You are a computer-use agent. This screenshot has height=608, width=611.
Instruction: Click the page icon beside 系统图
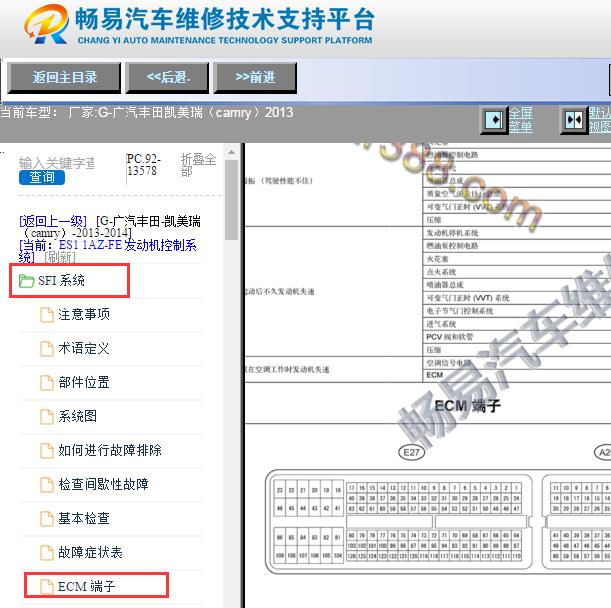click(x=47, y=417)
